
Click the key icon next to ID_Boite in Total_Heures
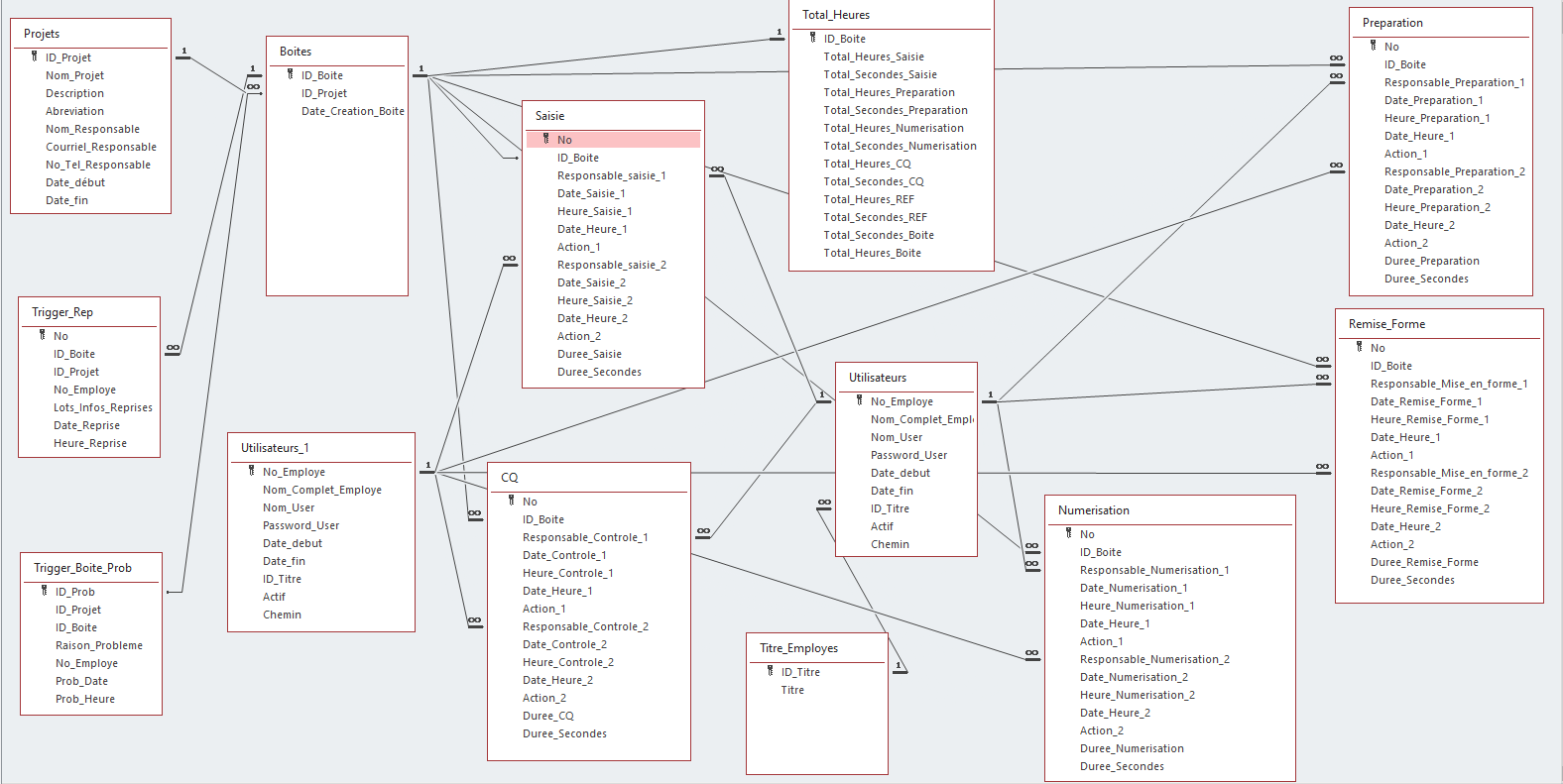click(812, 39)
